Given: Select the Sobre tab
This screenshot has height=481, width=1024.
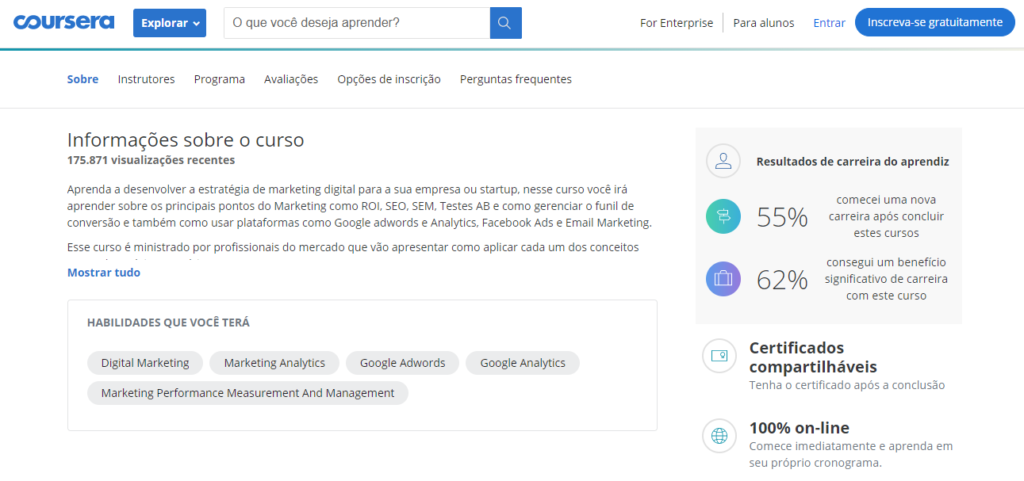Looking at the screenshot, I should tap(83, 79).
